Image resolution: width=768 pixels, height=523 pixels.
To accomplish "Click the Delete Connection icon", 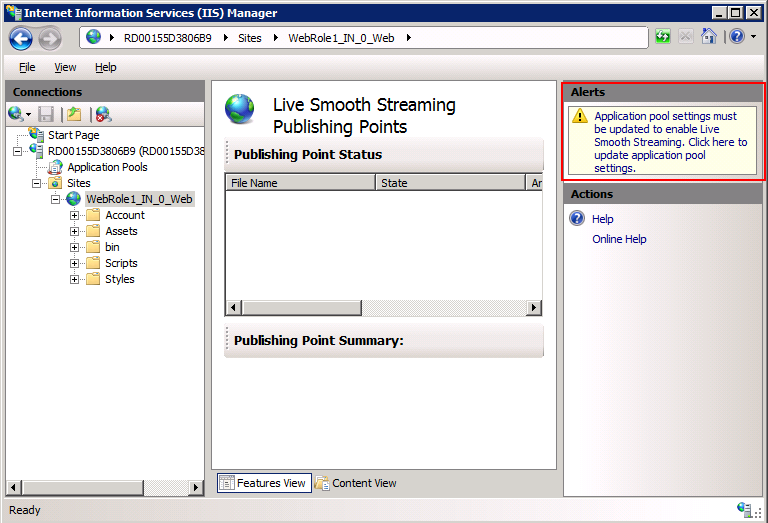I will coord(102,115).
